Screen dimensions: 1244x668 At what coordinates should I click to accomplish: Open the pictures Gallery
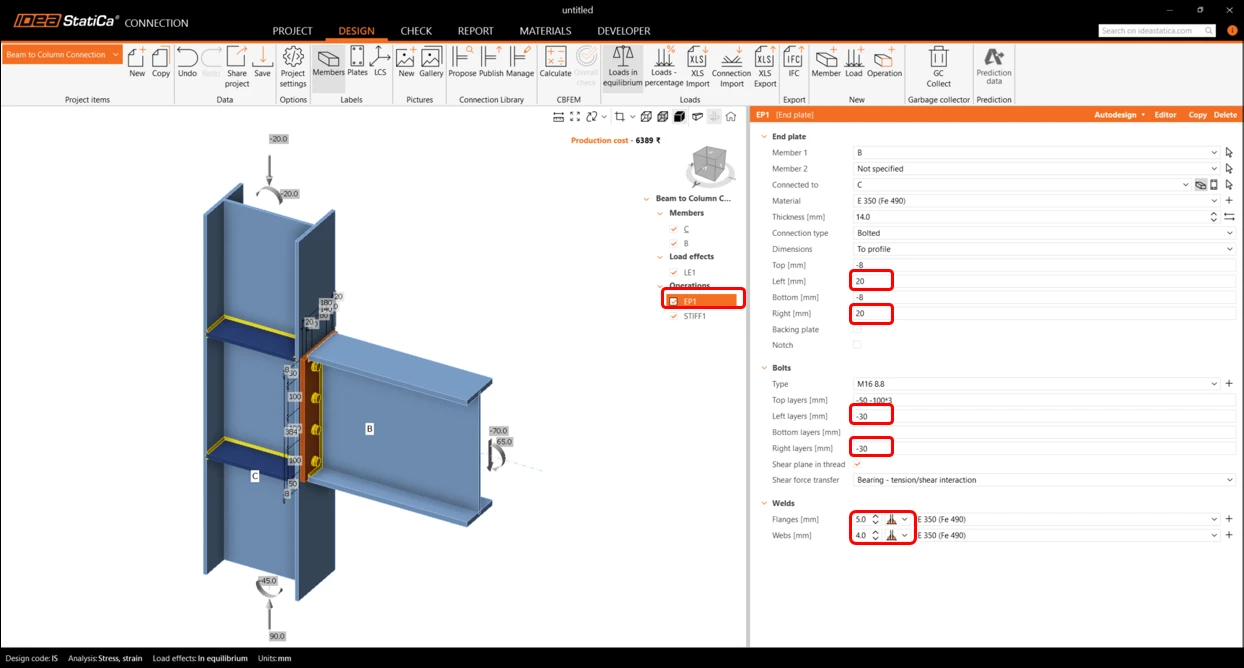(431, 62)
